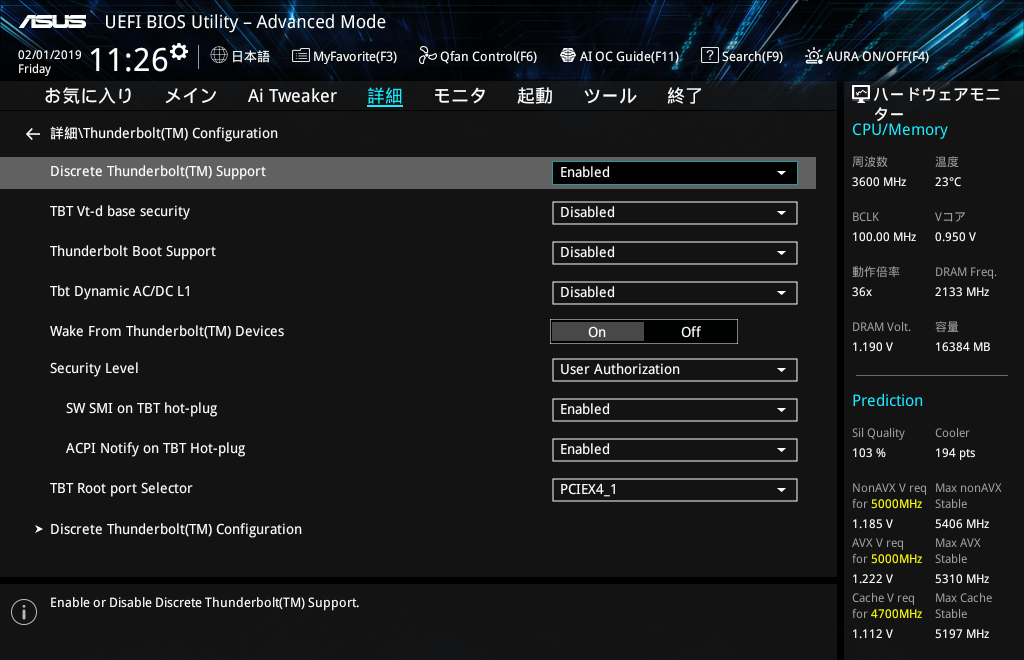Screen dimensions: 1024x660
Task: Launch AI OC Guide(F11)
Action: coord(620,56)
